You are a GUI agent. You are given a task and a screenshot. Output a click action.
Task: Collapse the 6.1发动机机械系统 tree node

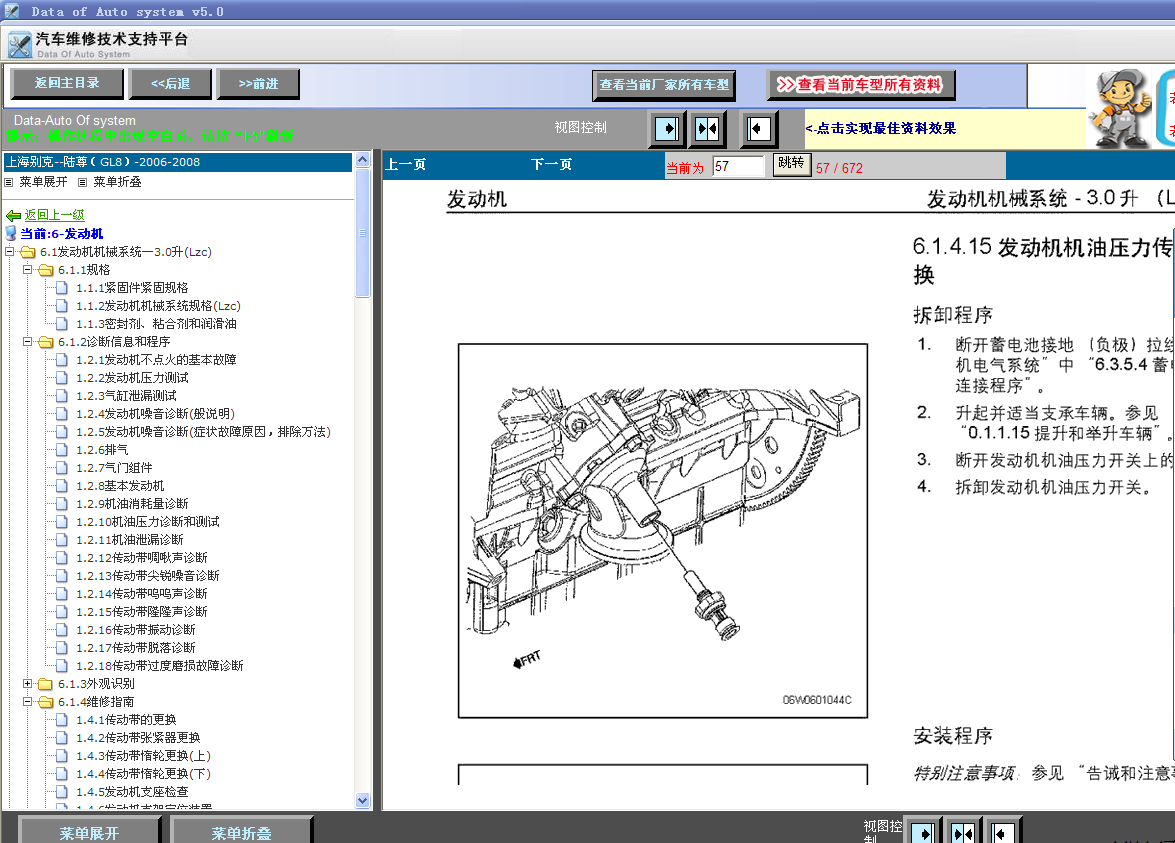(x=10, y=252)
